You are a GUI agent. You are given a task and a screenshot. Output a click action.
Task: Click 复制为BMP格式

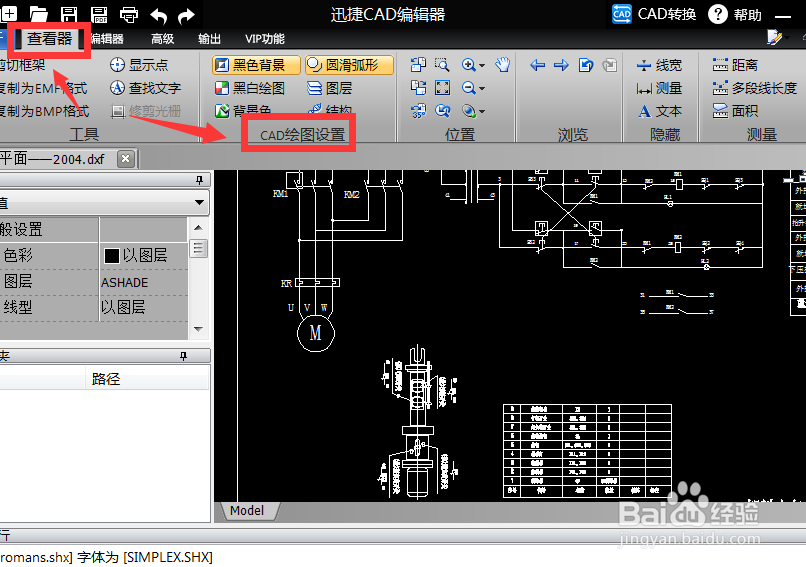(x=44, y=111)
